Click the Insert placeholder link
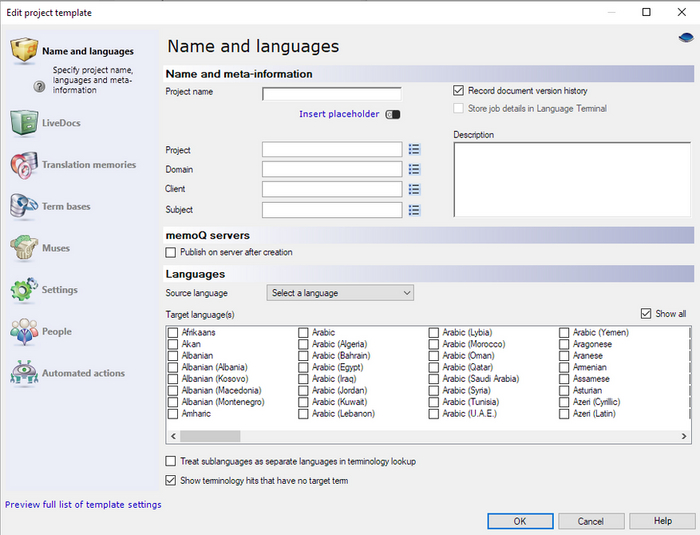Viewport: 700px width, 535px height. (339, 114)
